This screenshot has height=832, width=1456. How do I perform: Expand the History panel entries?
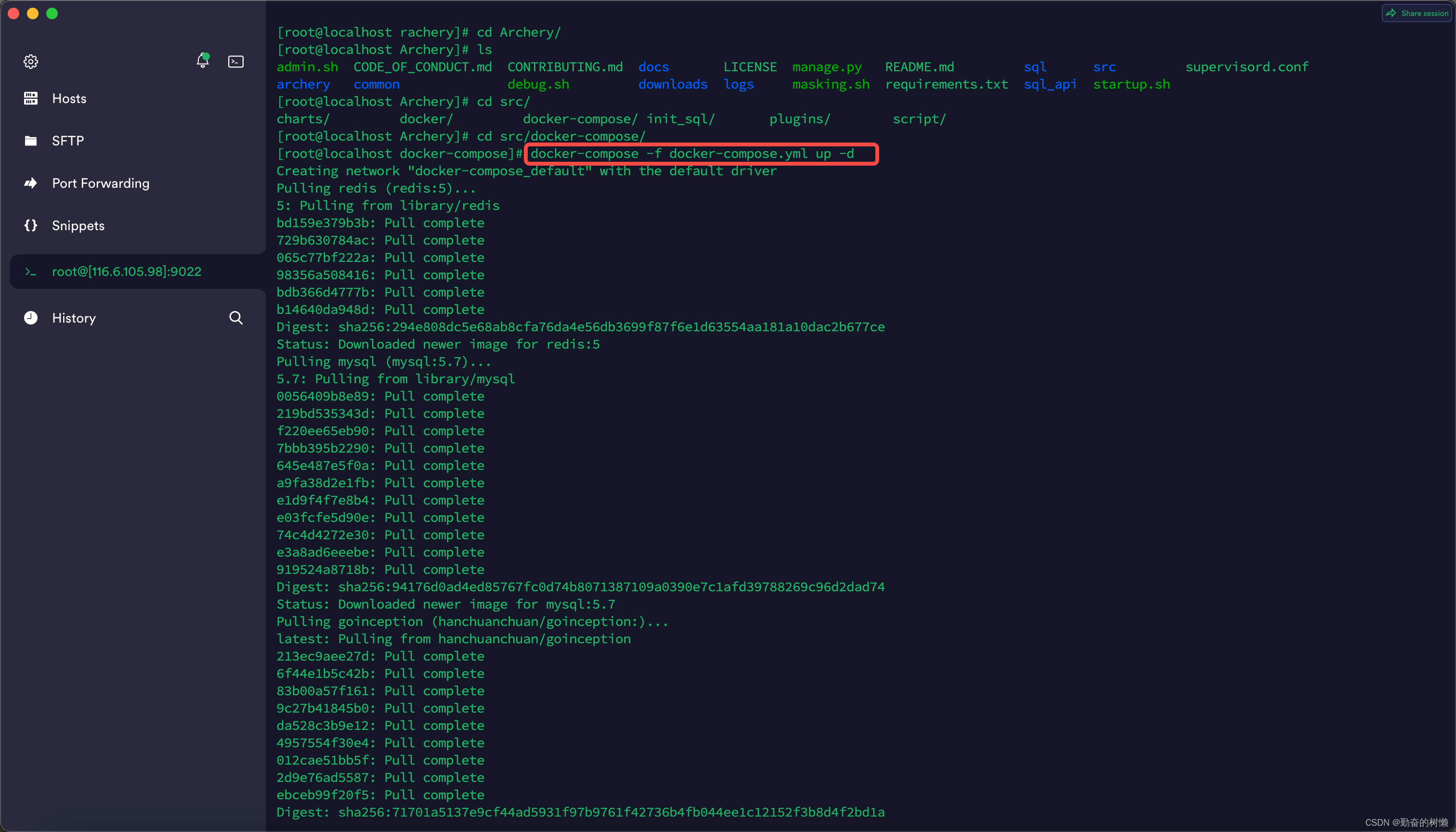73,317
